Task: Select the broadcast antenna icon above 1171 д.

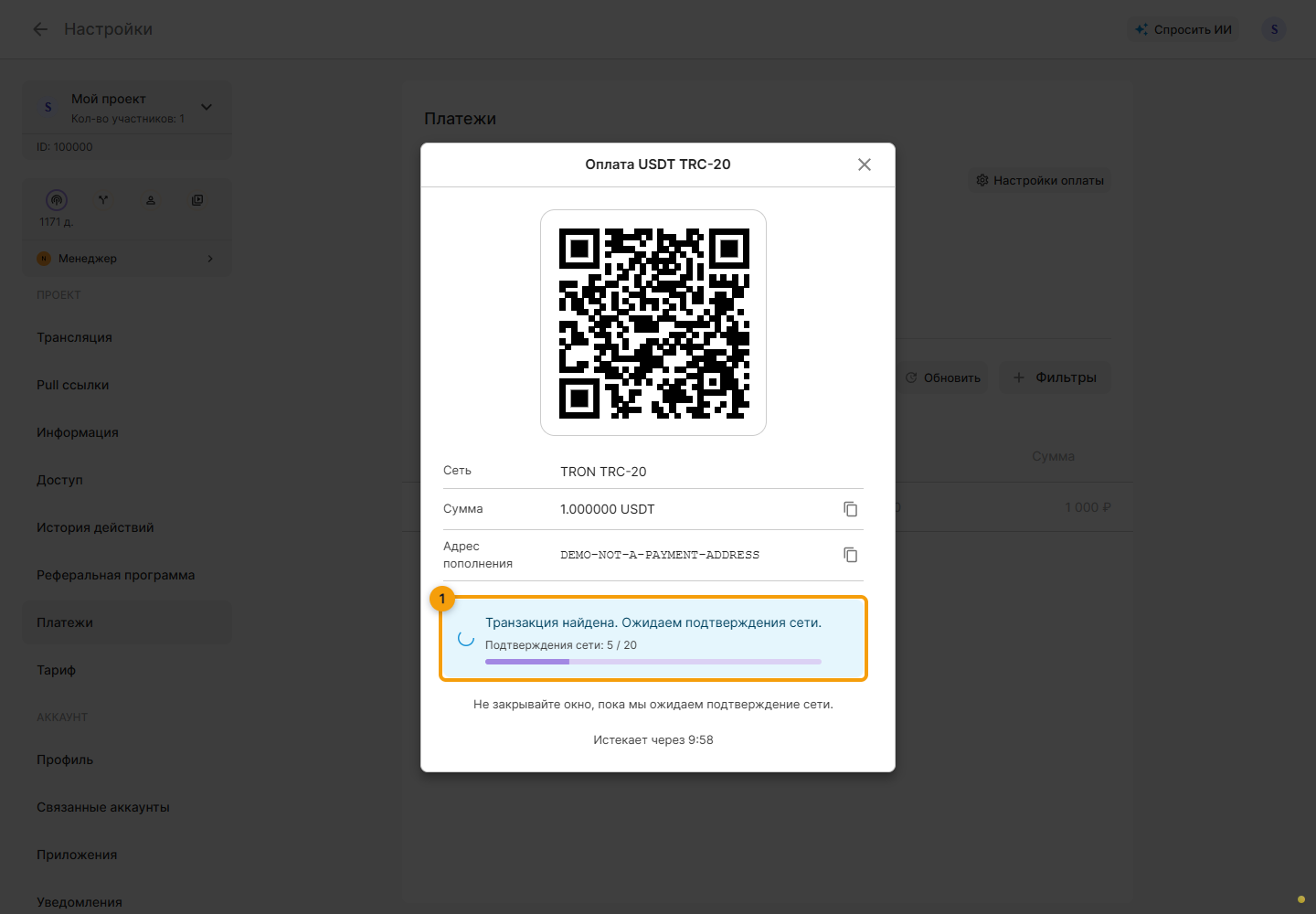Action: (57, 200)
